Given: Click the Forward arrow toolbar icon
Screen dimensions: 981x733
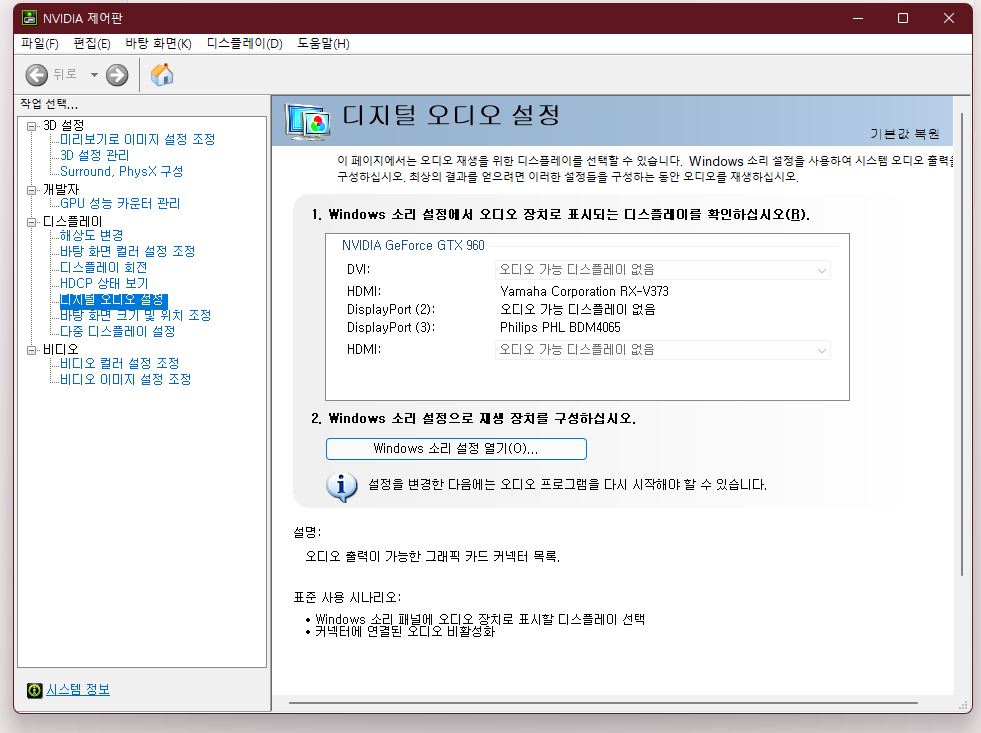Looking at the screenshot, I should pos(117,75).
